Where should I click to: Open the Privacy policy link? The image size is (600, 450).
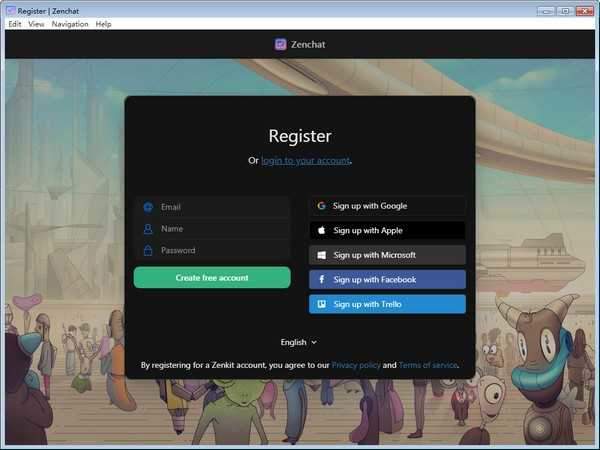356,366
